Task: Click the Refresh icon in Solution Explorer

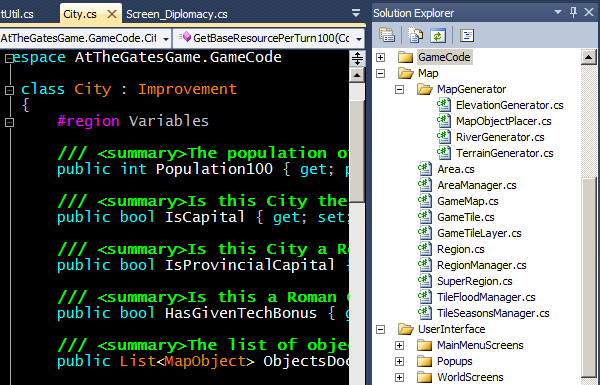Action: (438, 36)
